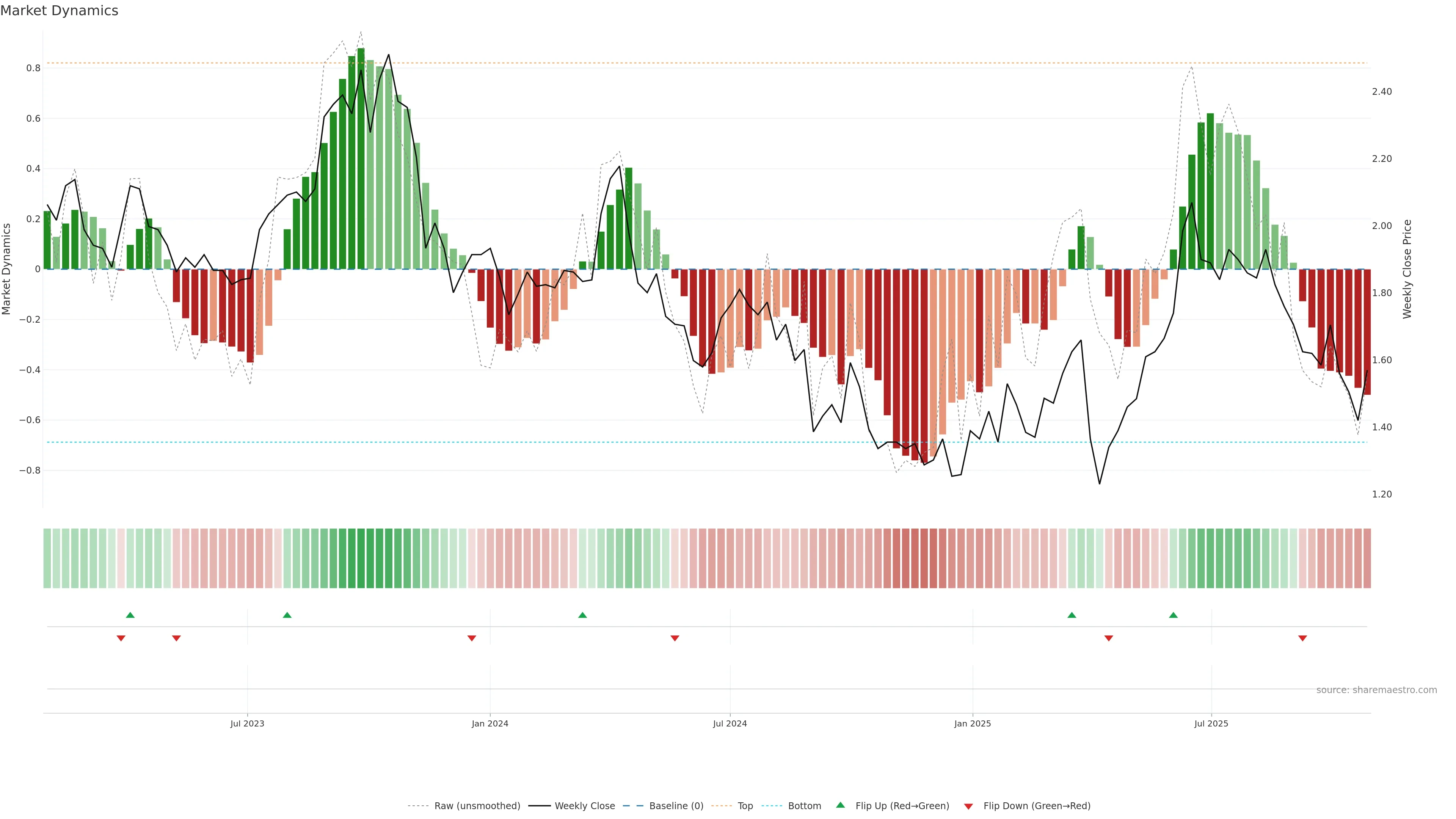Image resolution: width=1456 pixels, height=819 pixels.
Task: Click the Jul 2024 axis label
Action: (730, 723)
